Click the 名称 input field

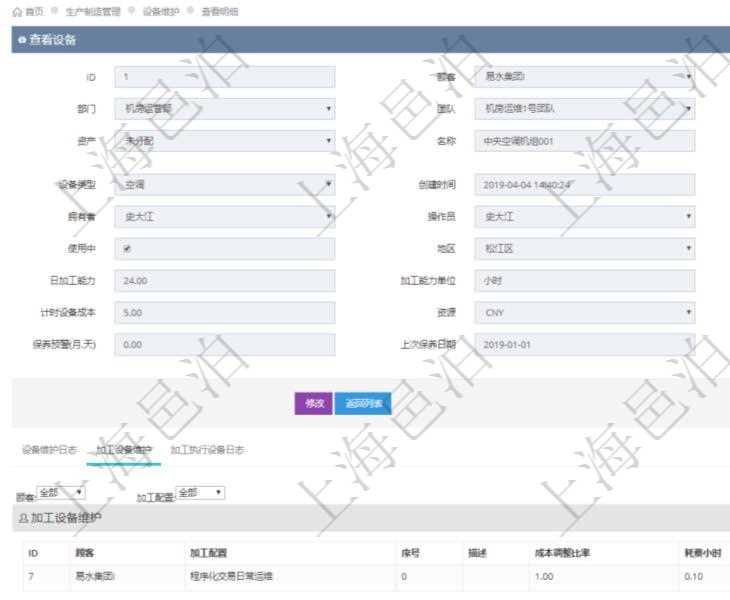584,141
